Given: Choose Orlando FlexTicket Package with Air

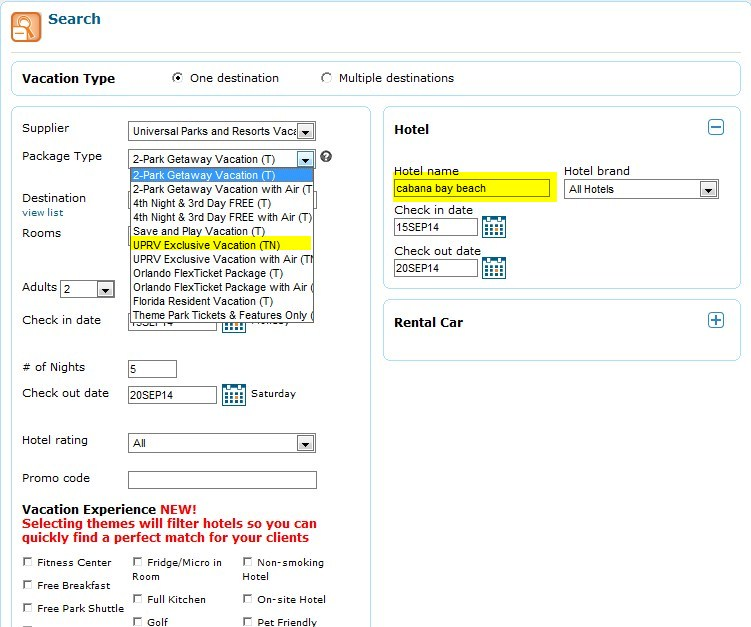Looking at the screenshot, I should tap(222, 287).
